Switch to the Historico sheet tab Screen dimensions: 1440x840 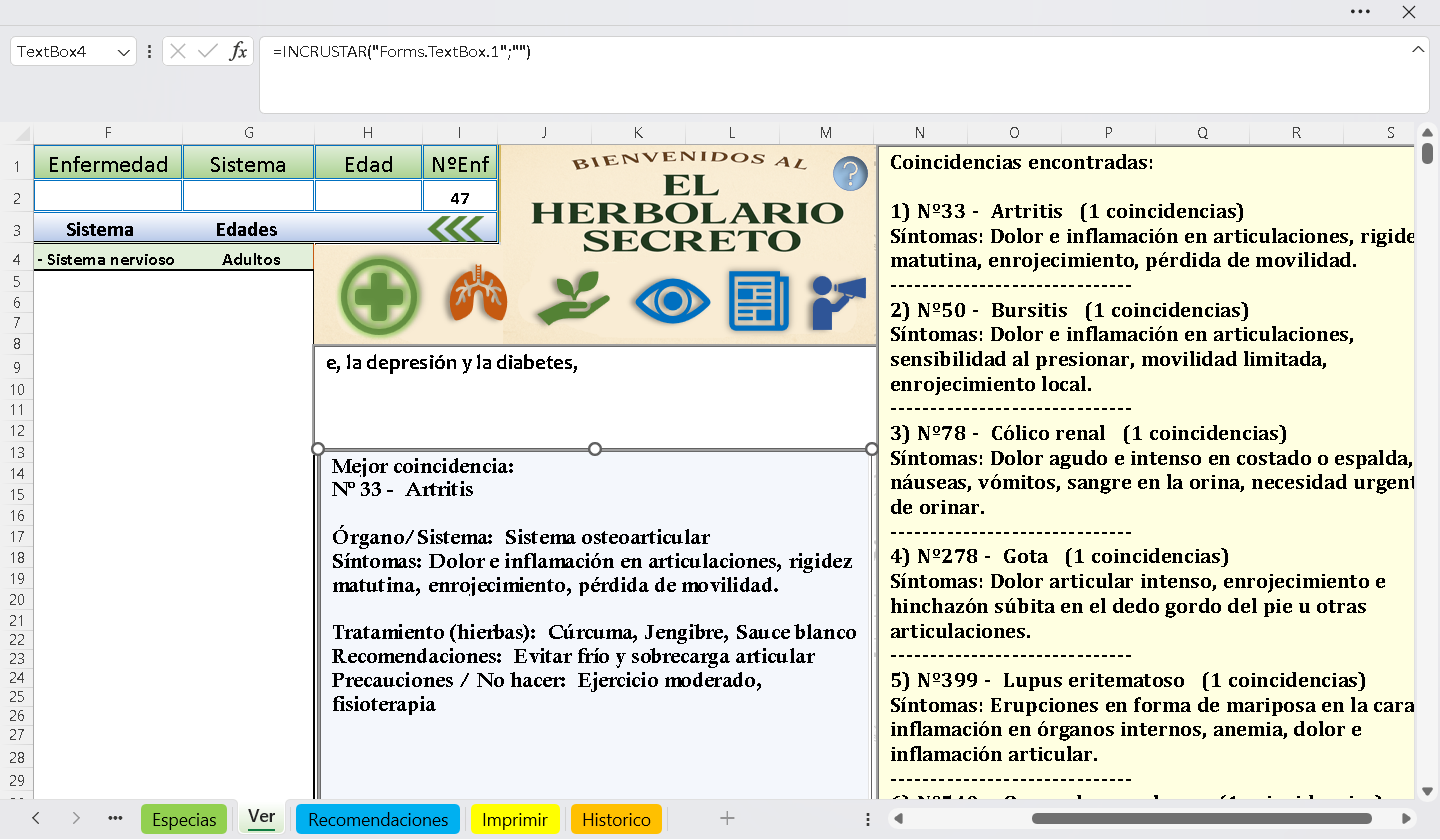click(x=616, y=819)
